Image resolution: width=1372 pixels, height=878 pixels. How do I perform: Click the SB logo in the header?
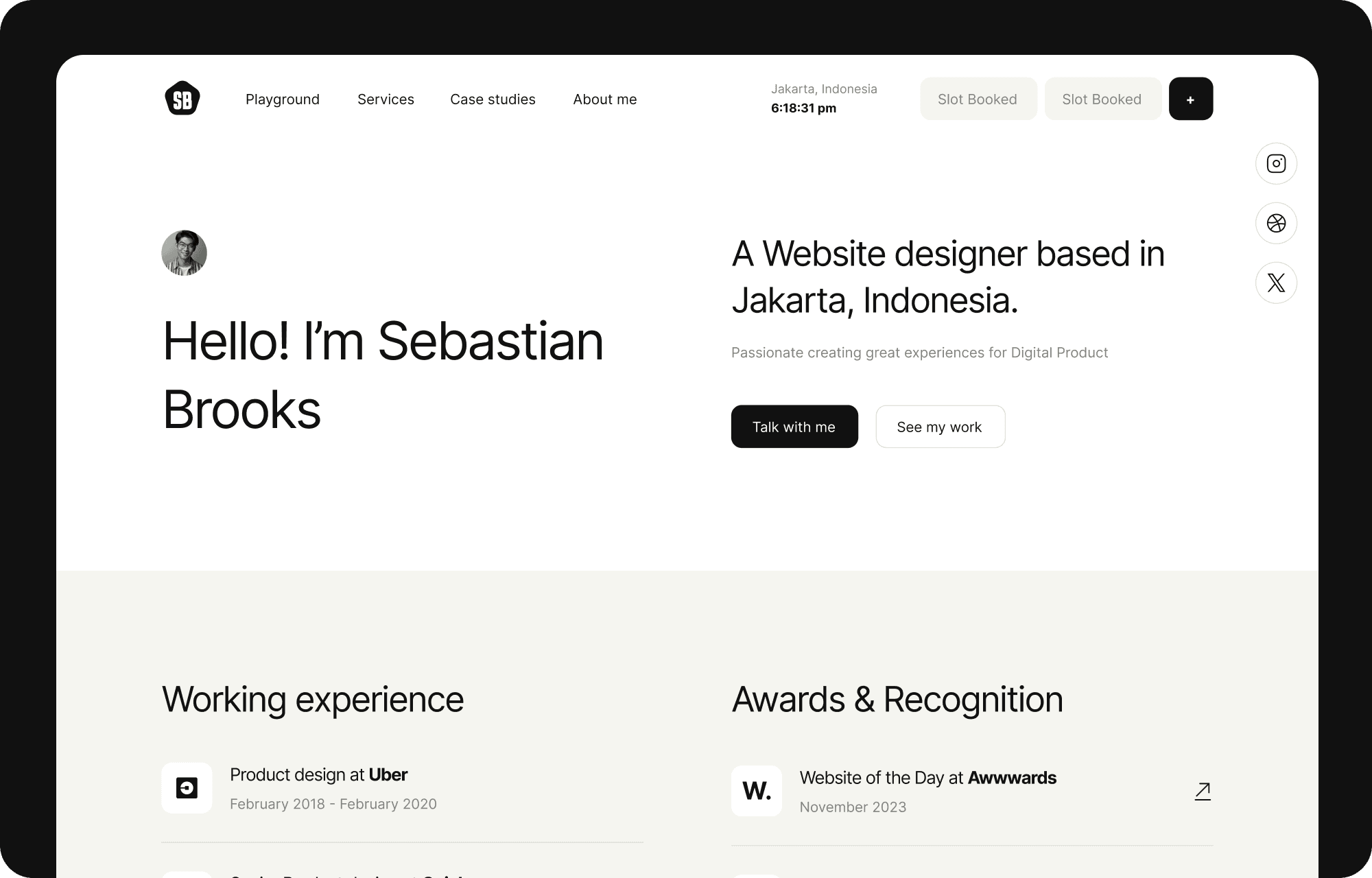182,98
